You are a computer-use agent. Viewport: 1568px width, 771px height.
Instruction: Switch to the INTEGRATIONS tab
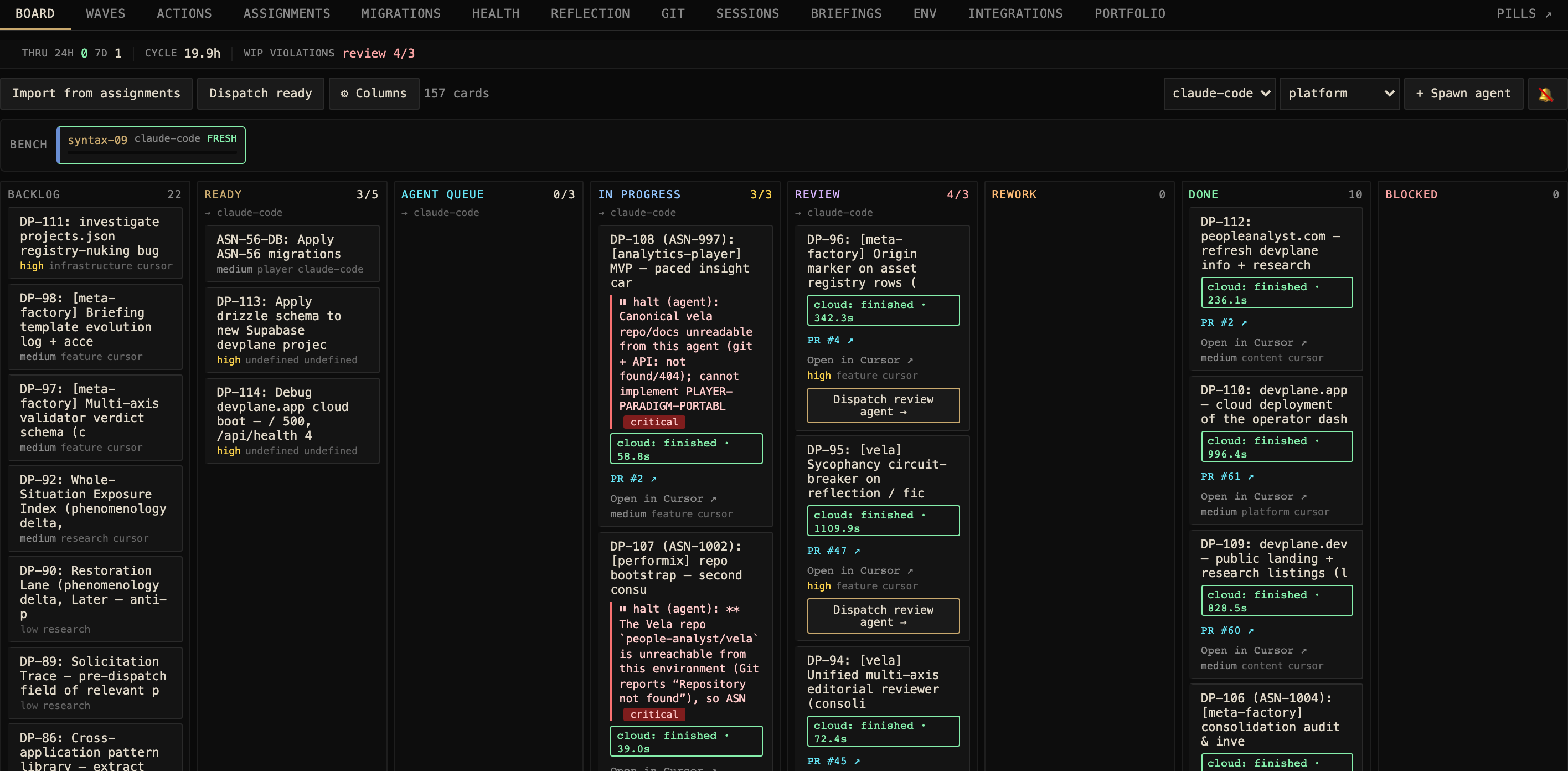point(1015,13)
